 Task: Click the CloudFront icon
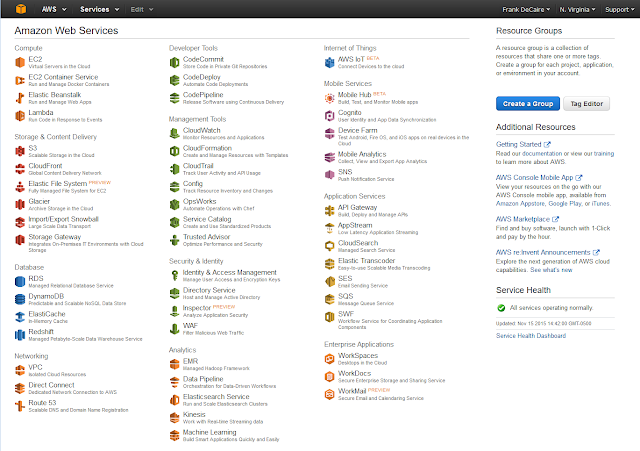(x=20, y=169)
